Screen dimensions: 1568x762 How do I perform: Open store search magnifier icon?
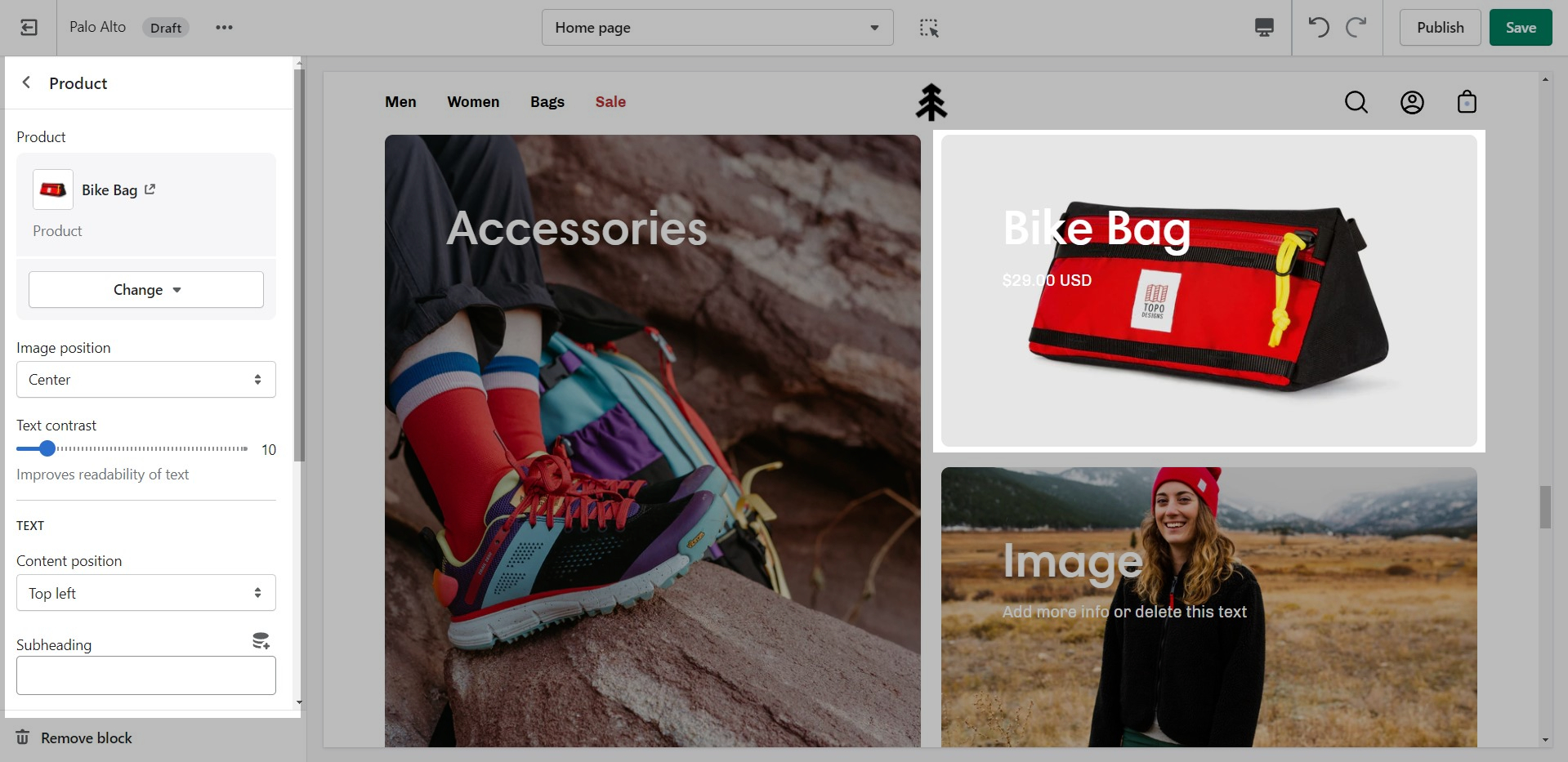coord(1356,102)
